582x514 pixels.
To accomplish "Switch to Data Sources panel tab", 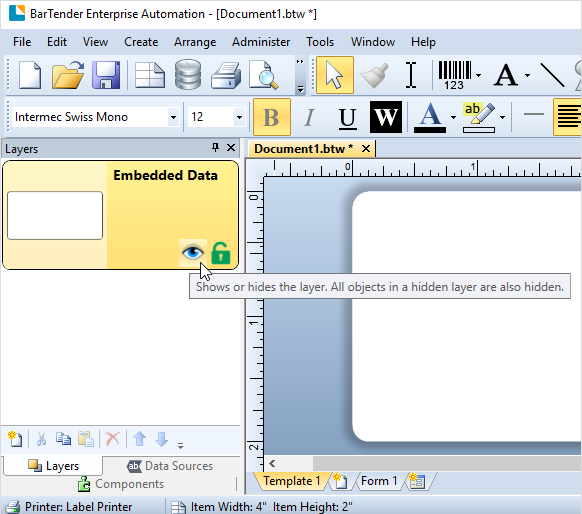I will (x=170, y=466).
